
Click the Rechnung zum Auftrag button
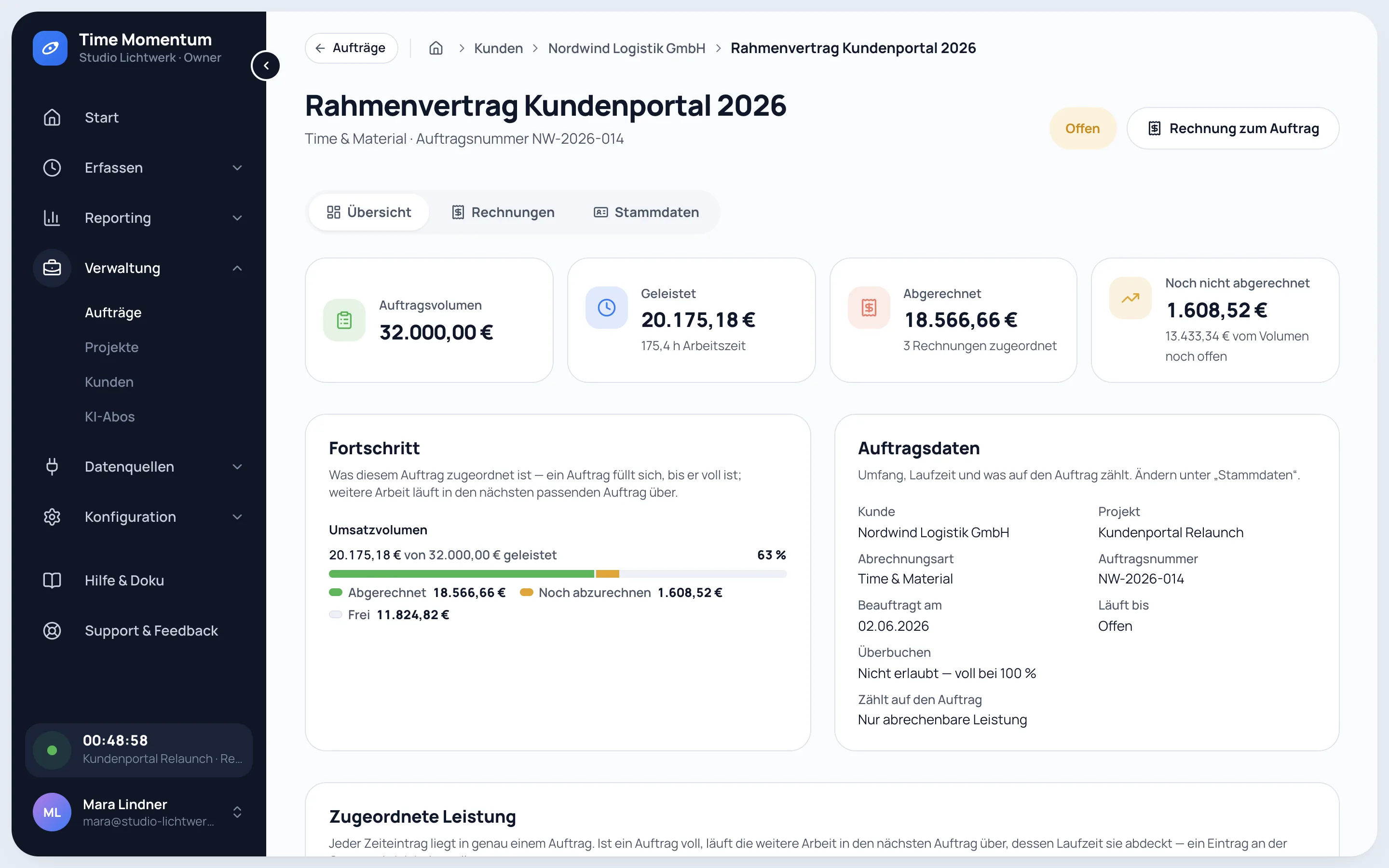[x=1233, y=129]
